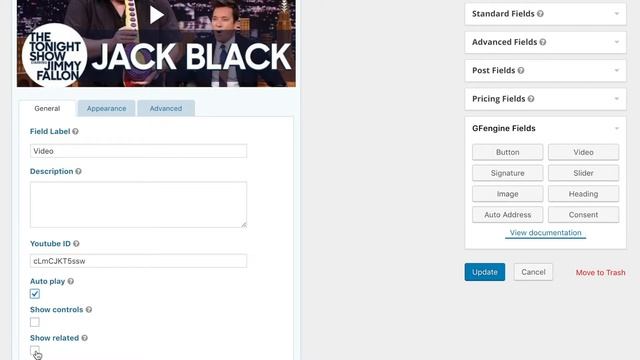Enable the Show related checkbox
Viewport: 640px width, 360px height.
point(35,350)
